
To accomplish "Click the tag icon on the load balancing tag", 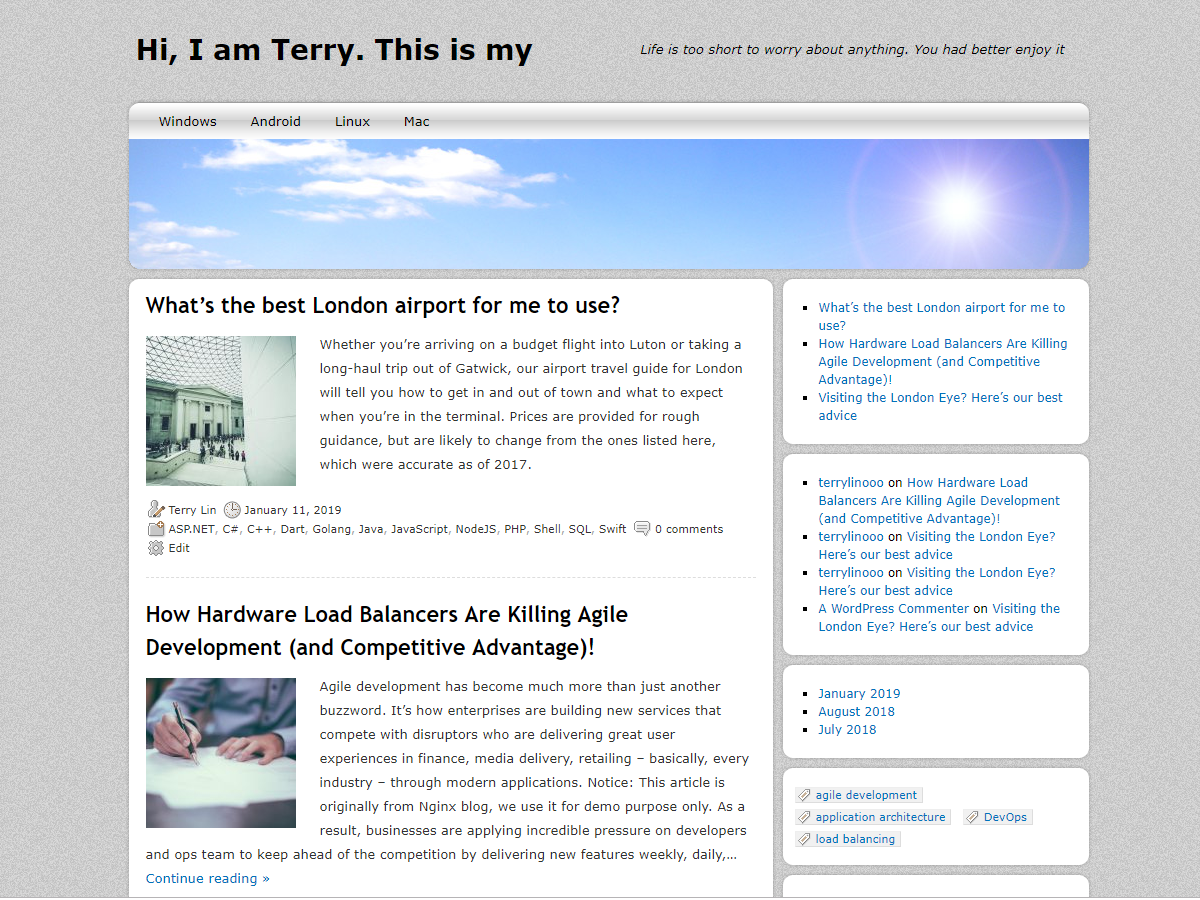I will point(803,839).
